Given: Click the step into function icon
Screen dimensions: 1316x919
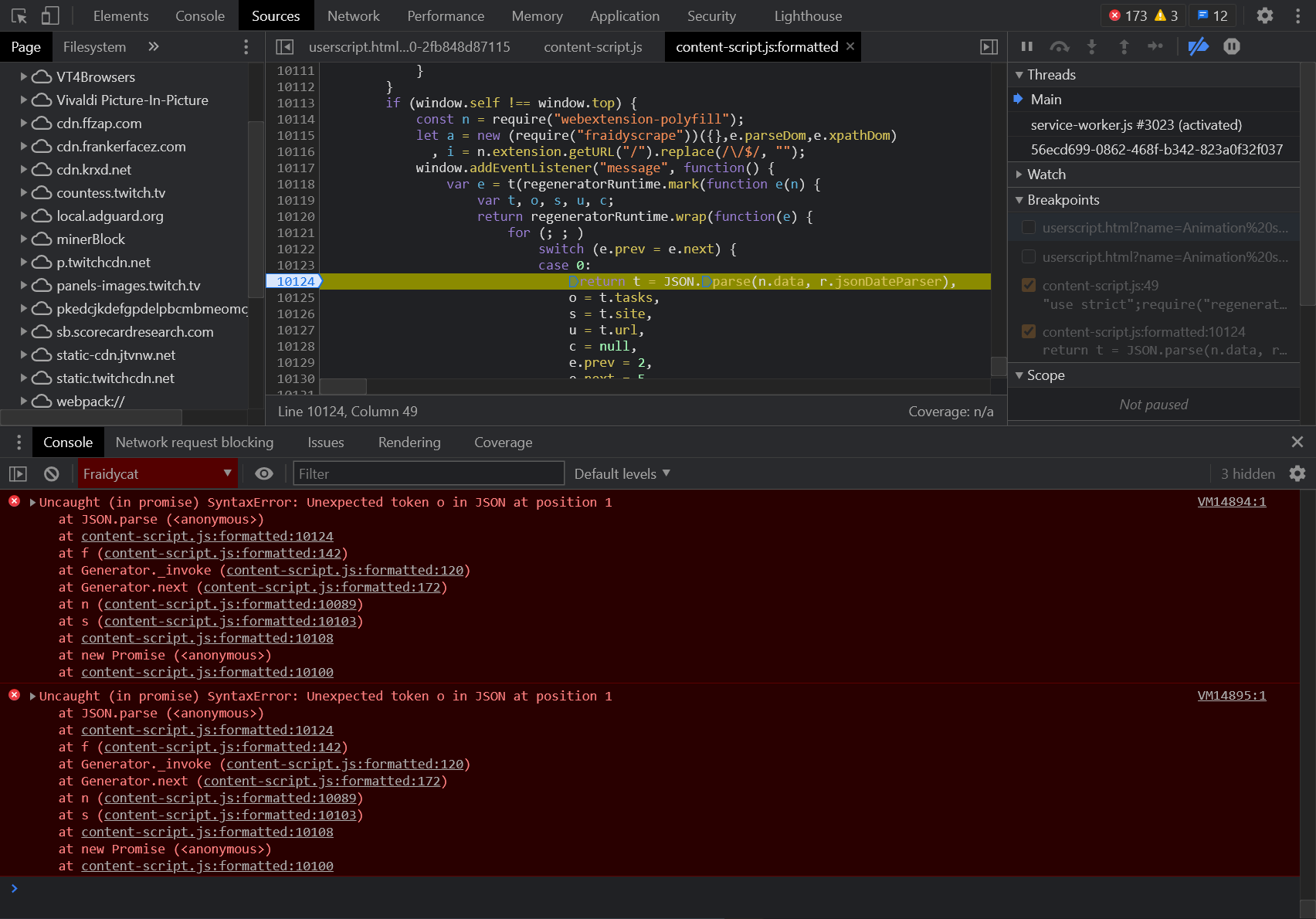Looking at the screenshot, I should point(1092,46).
